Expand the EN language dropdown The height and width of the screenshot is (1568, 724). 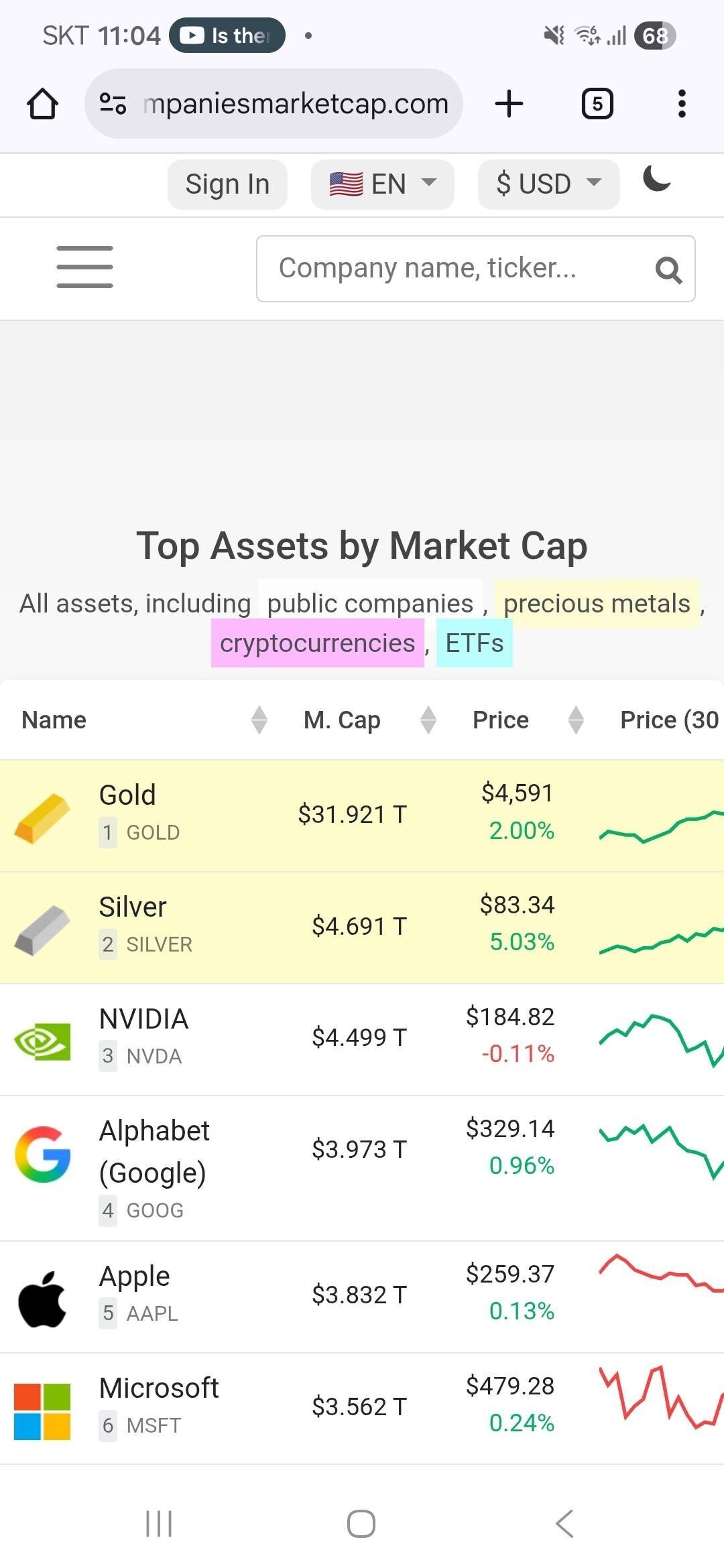pyautogui.click(x=382, y=184)
